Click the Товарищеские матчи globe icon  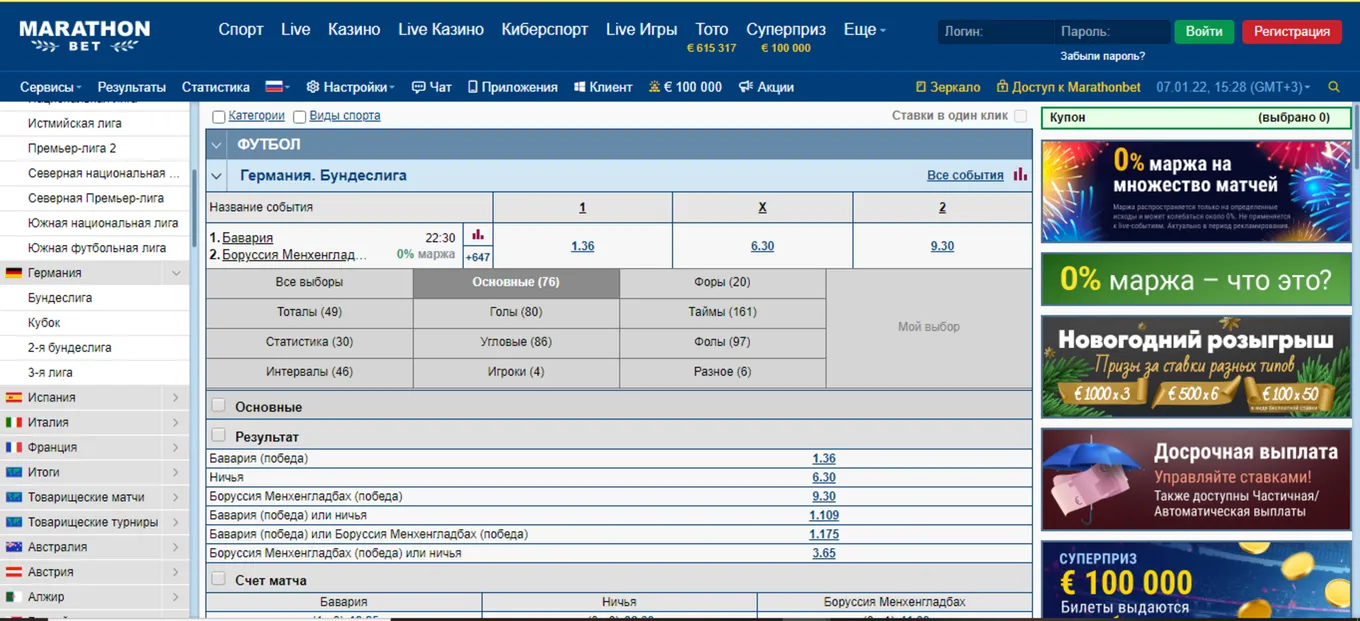pos(14,497)
